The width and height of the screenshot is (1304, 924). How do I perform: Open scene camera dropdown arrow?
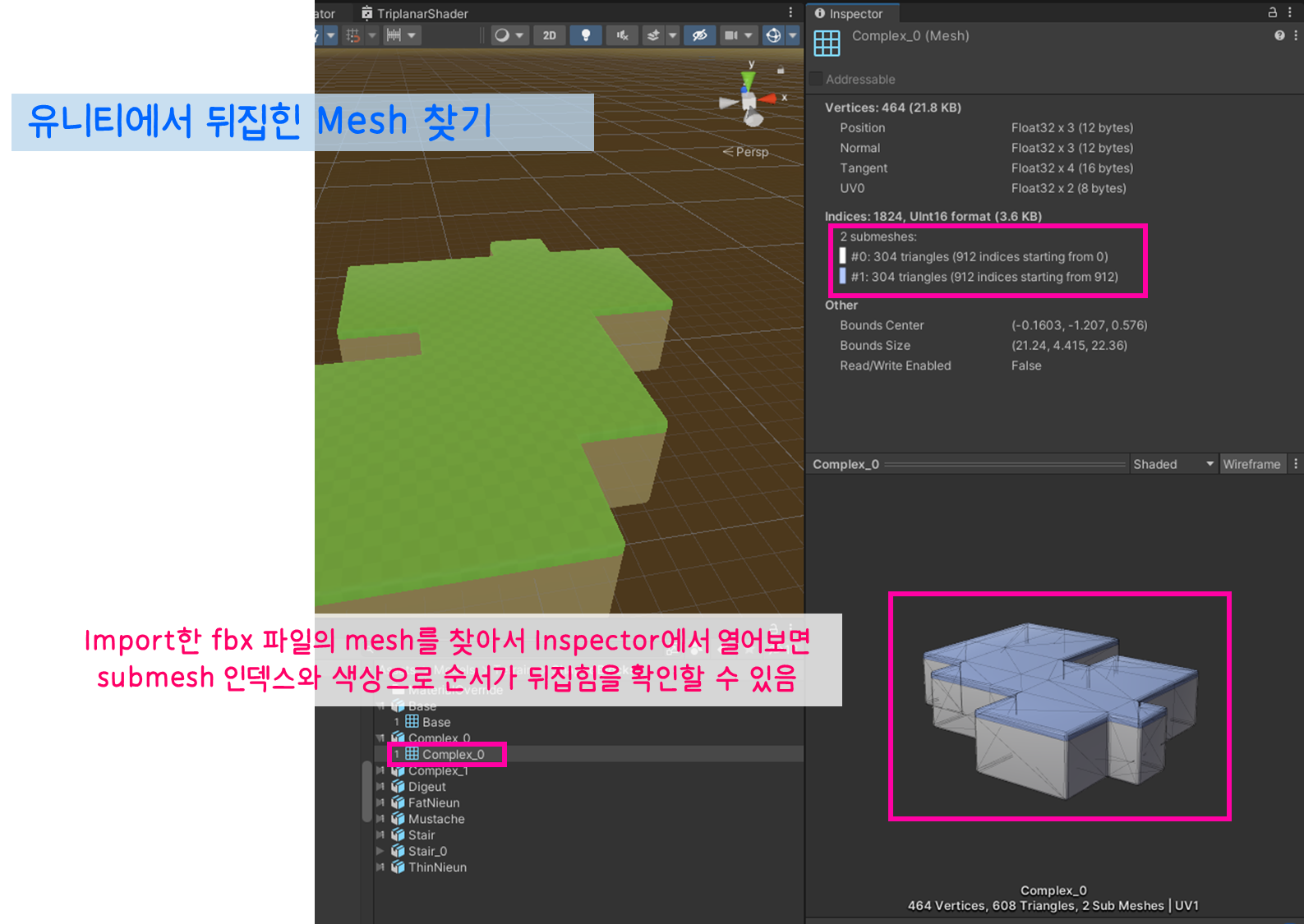(749, 35)
